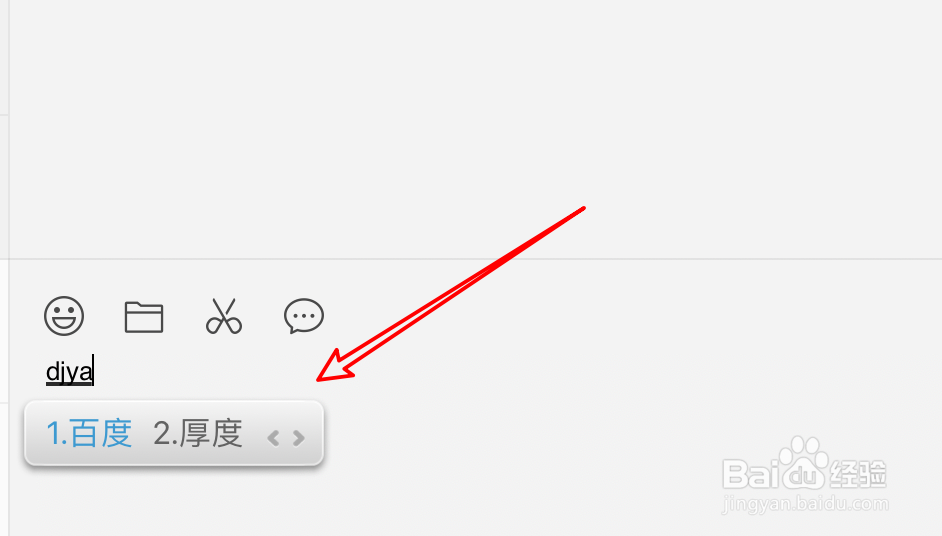Screen dimensions: 942x536
Task: Click the narrow left sidebar strip
Action: point(4,268)
